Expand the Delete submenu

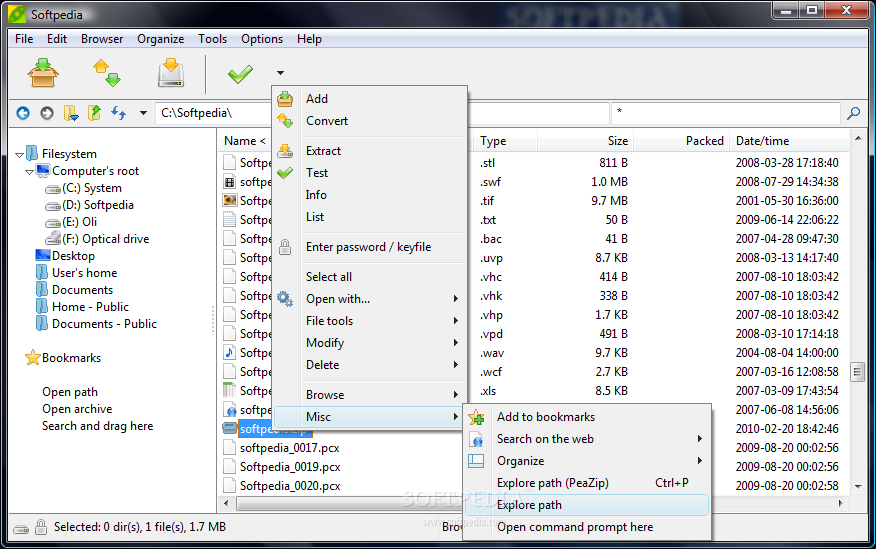click(370, 365)
